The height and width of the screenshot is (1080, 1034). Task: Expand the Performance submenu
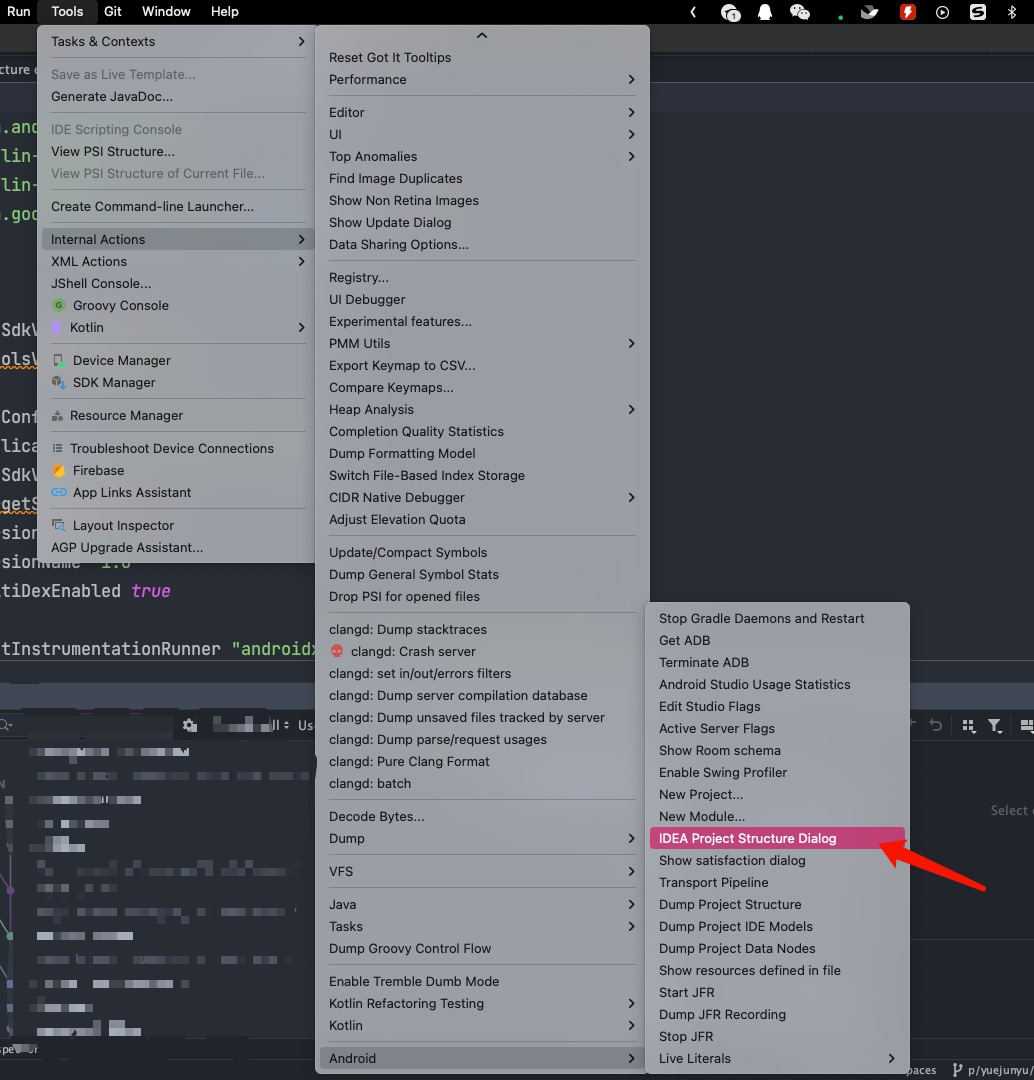(x=482, y=80)
